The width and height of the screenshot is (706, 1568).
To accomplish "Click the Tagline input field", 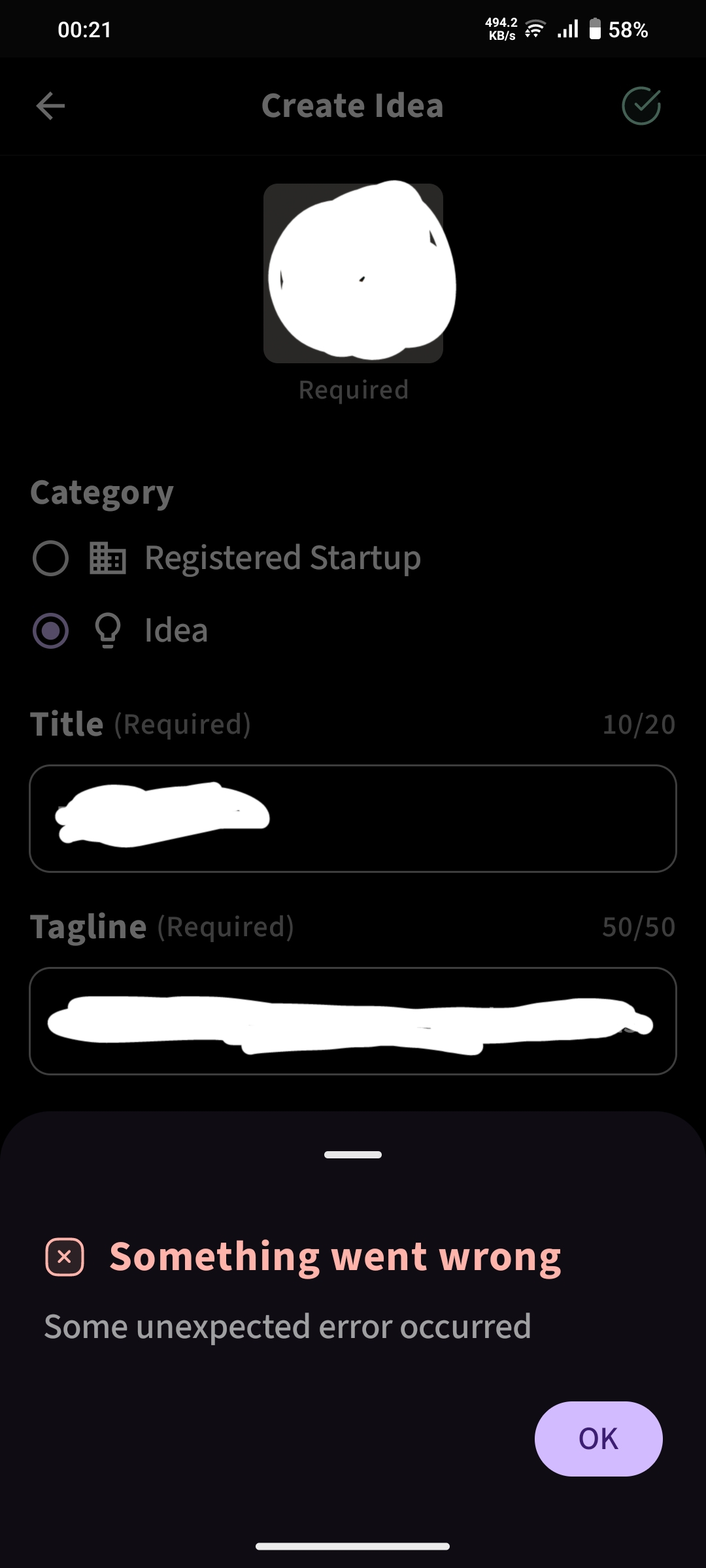I will [x=353, y=1021].
